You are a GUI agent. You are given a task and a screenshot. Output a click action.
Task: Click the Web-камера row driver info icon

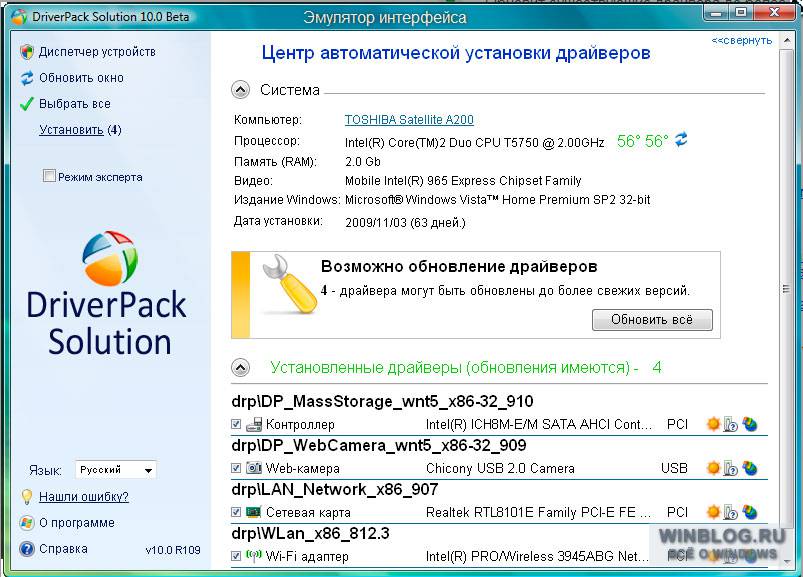tap(731, 468)
